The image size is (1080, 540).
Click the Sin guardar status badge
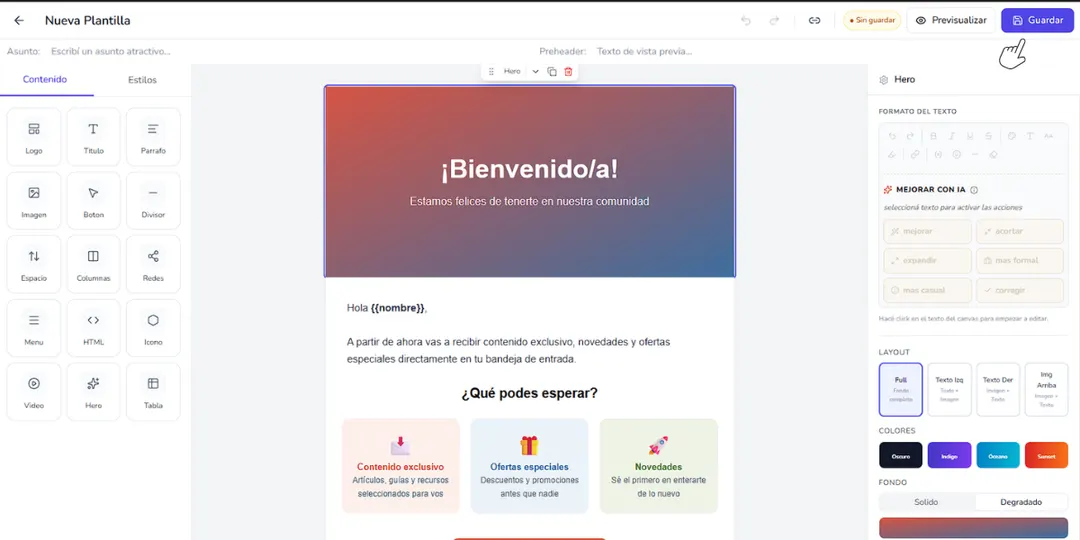coord(872,21)
